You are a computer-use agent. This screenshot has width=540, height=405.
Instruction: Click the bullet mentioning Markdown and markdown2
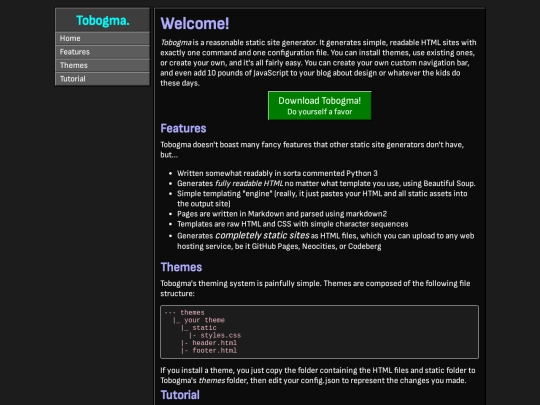pos(282,214)
